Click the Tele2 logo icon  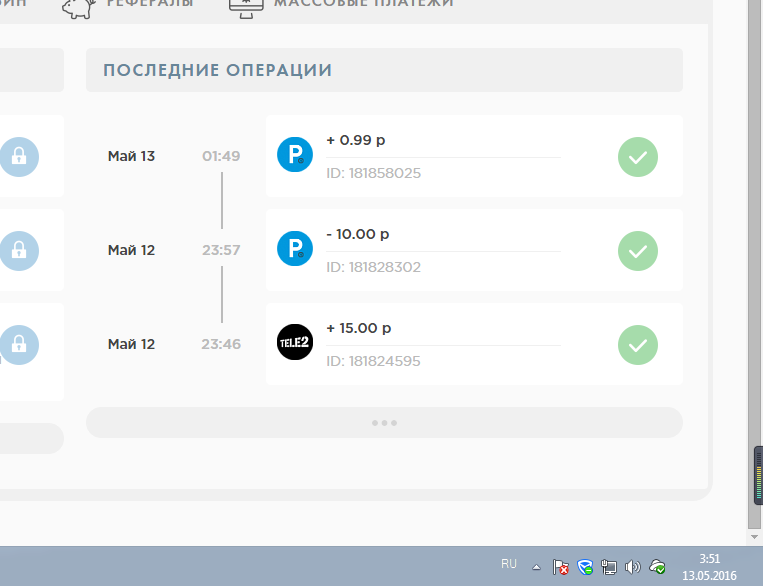295,344
